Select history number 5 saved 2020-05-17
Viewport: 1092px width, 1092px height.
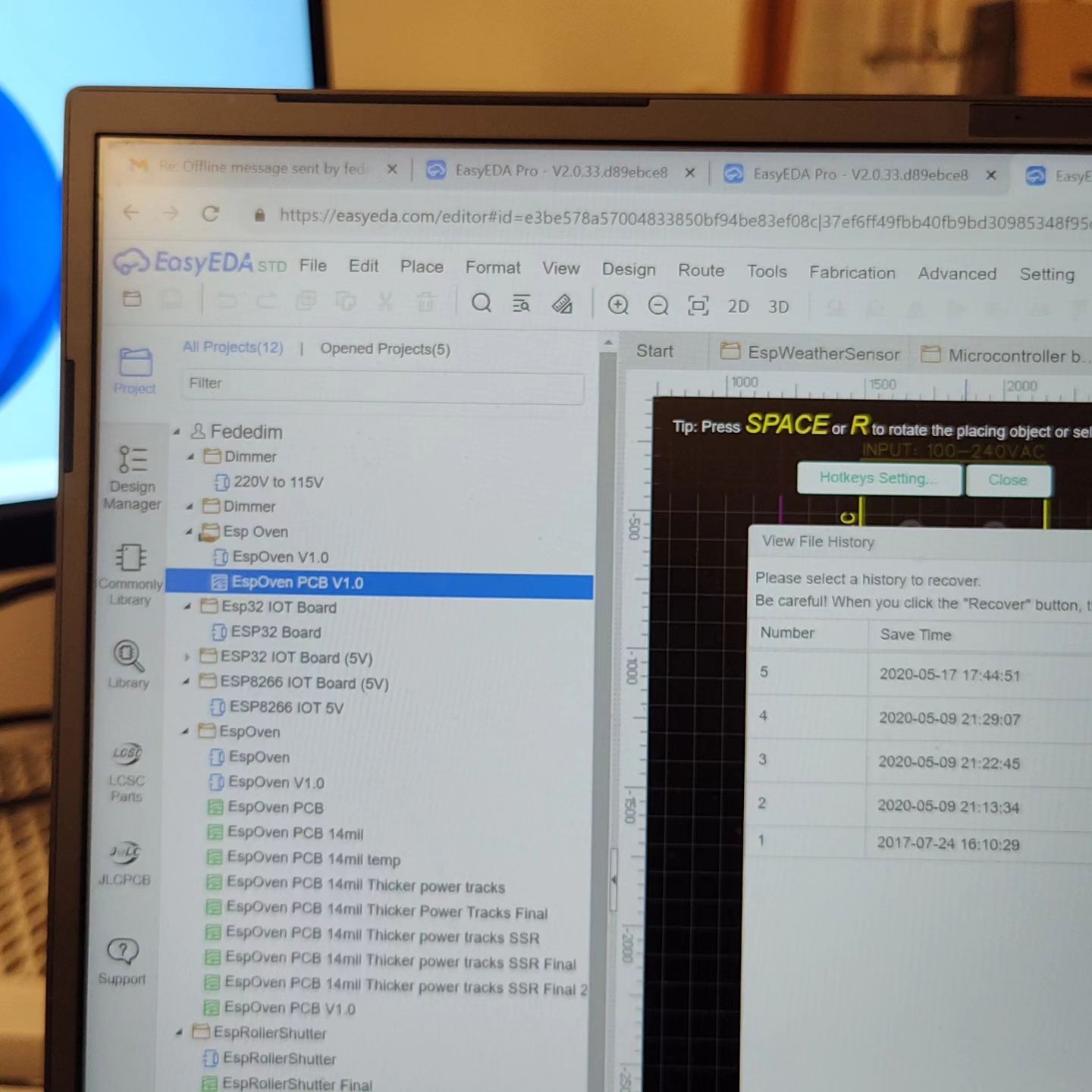[x=919, y=673]
